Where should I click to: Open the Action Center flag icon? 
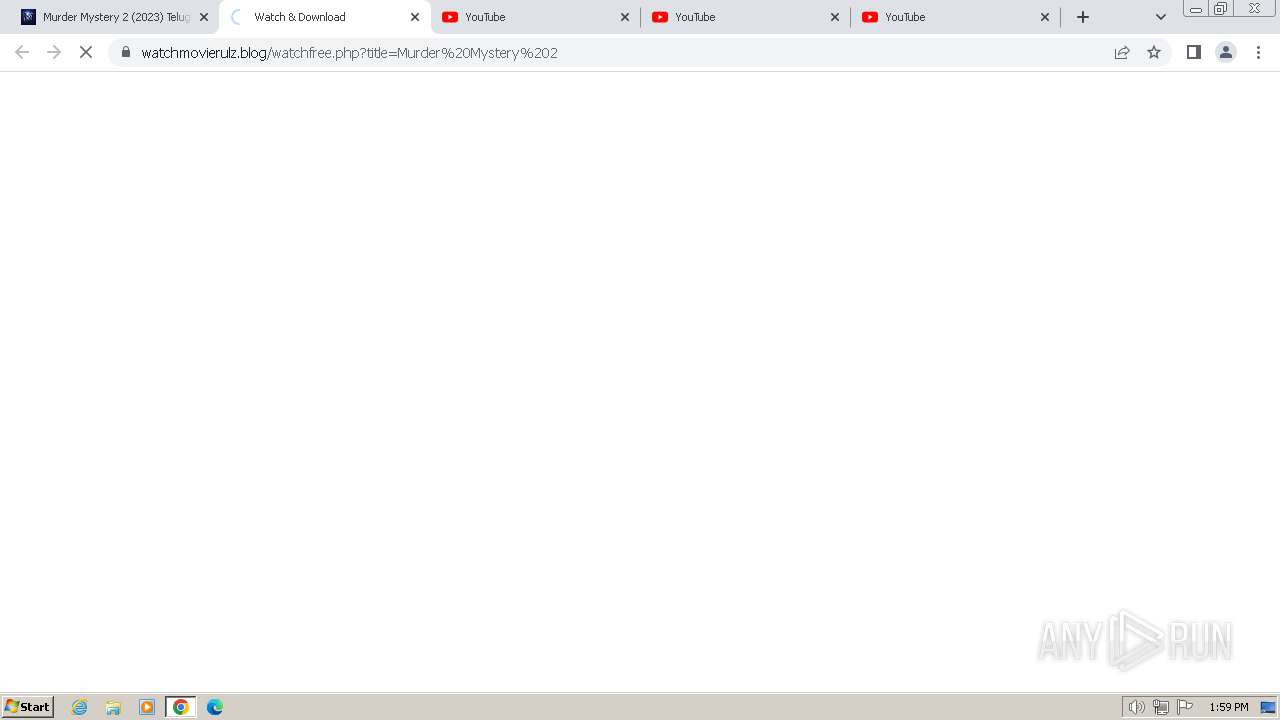(x=1185, y=707)
